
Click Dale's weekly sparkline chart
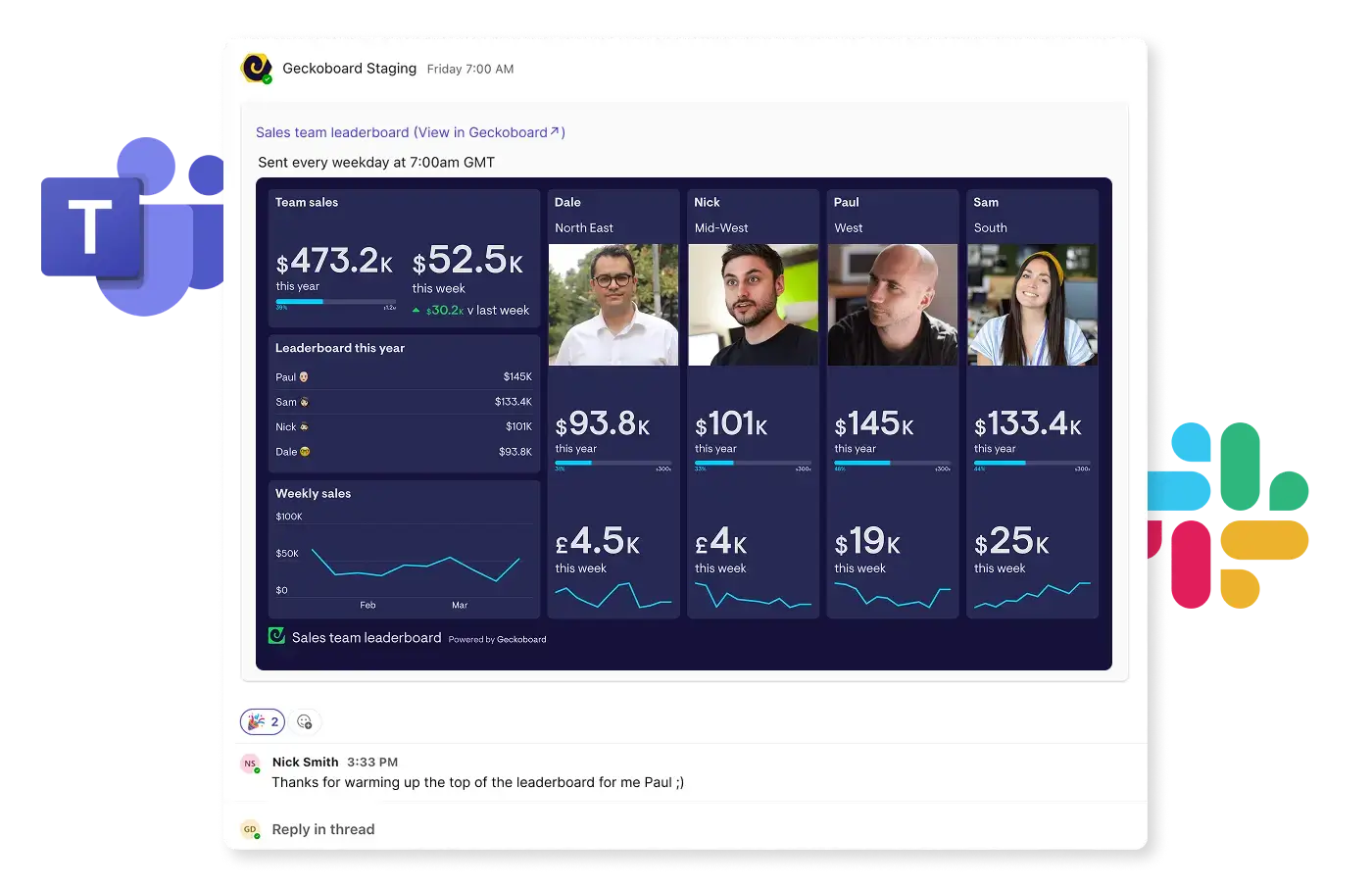(x=613, y=597)
